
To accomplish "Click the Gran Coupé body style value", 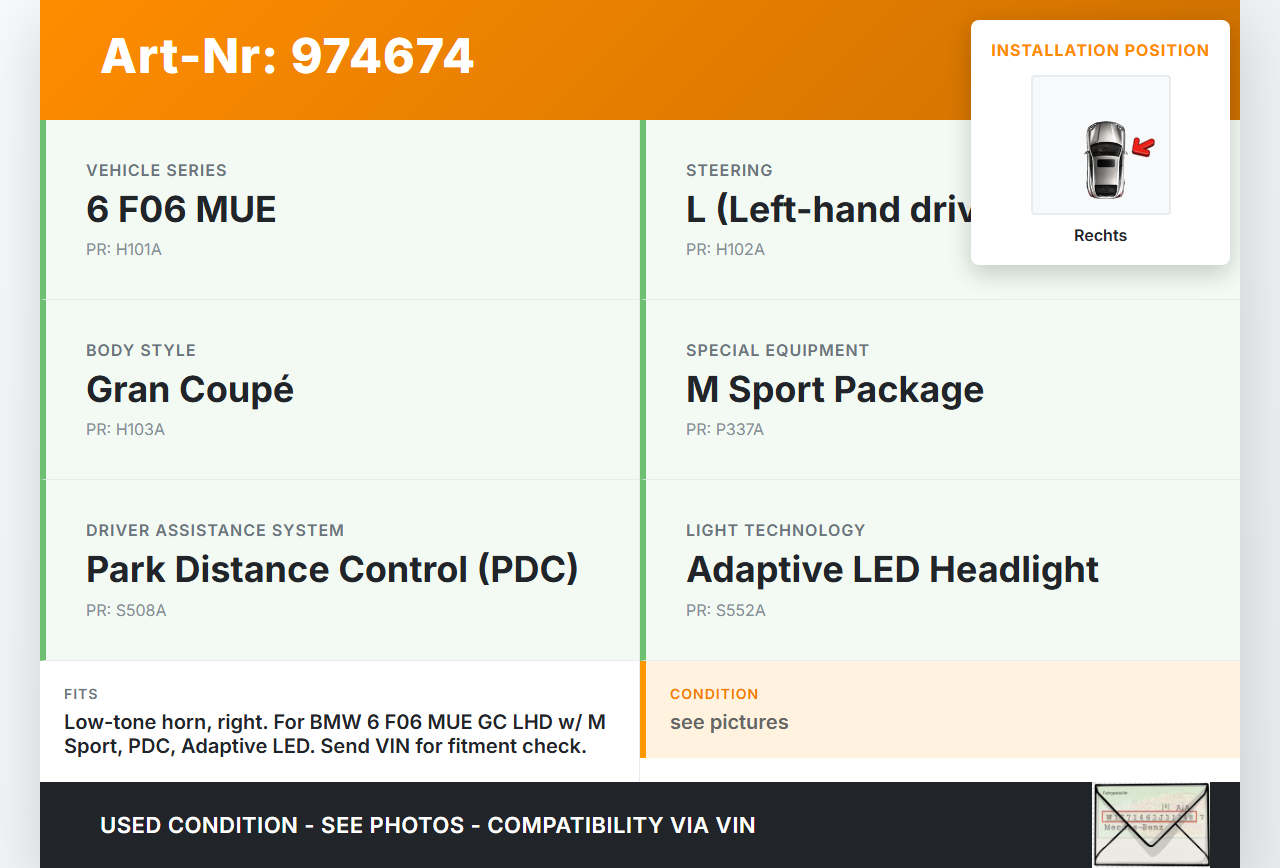I will point(190,389).
